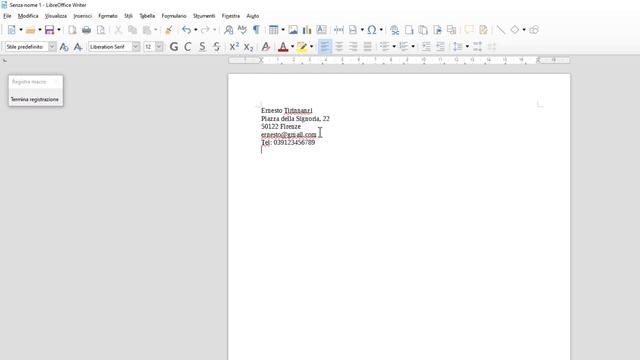This screenshot has height=360, width=640.
Task: Toggle ordered numbered list
Action: pos(404,47)
